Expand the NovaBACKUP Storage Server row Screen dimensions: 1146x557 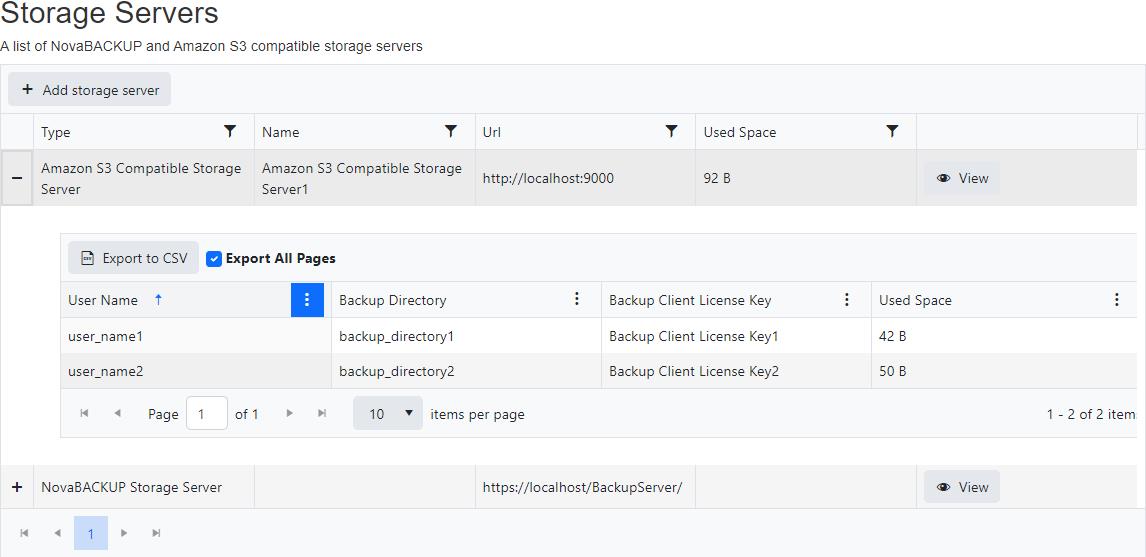point(17,487)
